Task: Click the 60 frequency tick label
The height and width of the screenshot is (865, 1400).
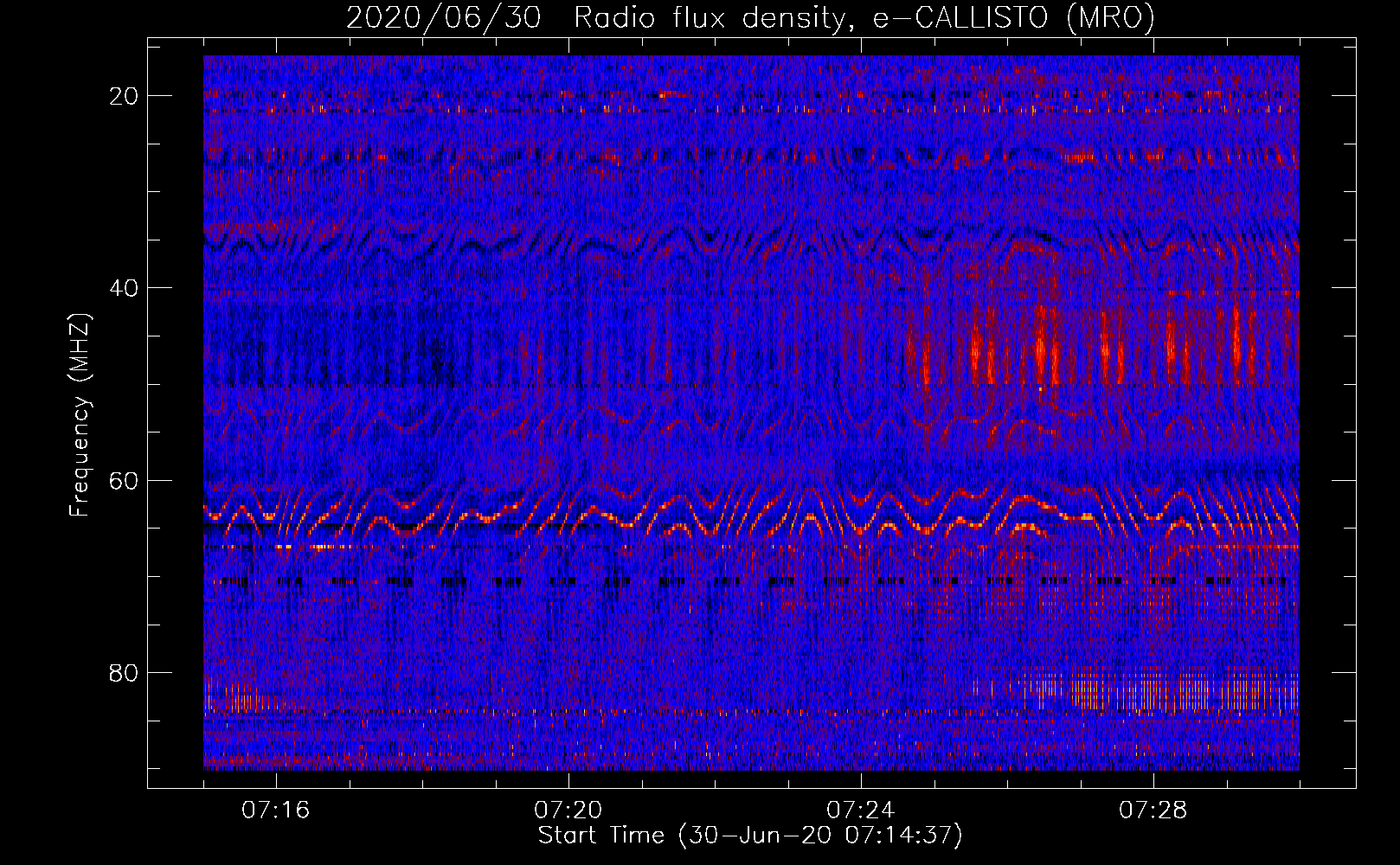Action: click(124, 480)
